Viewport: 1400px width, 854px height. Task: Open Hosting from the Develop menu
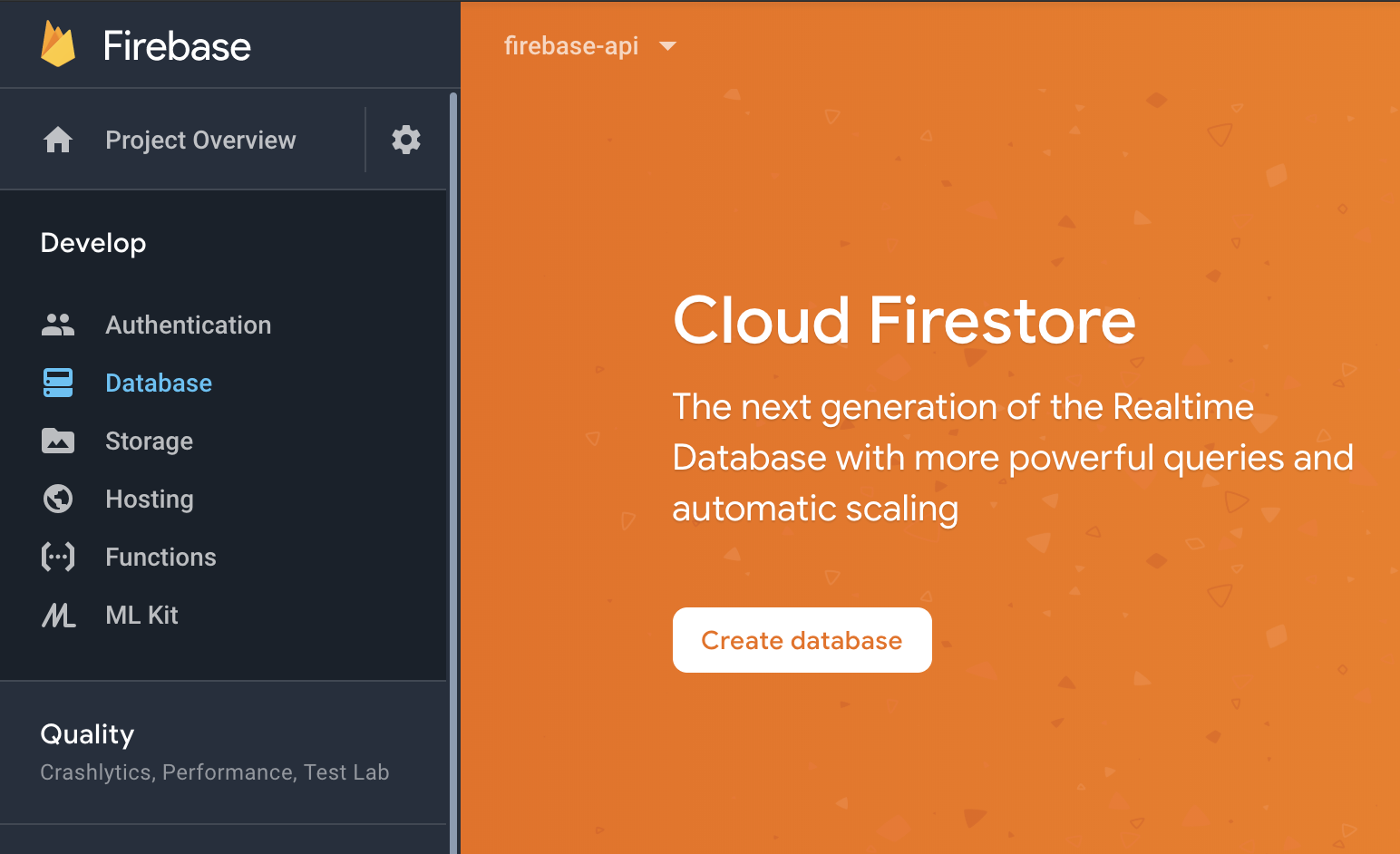pos(149,499)
